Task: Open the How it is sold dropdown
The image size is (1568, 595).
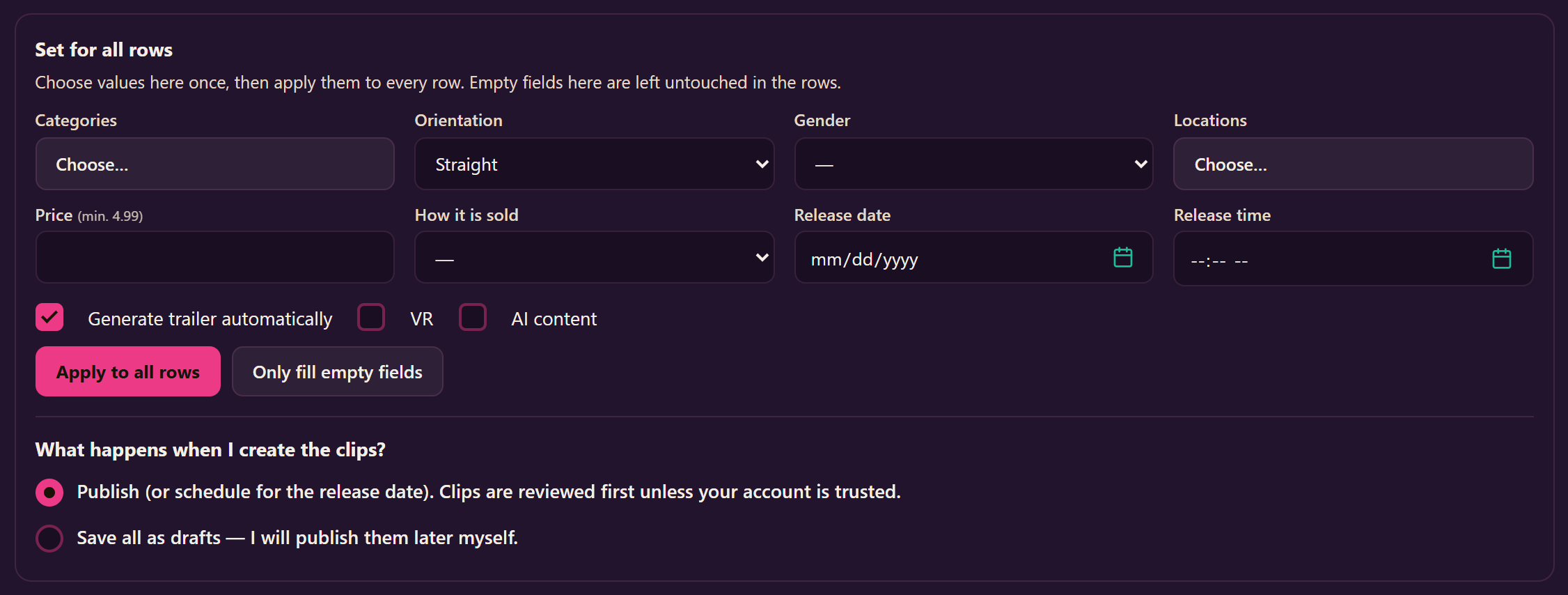Action: (x=594, y=258)
